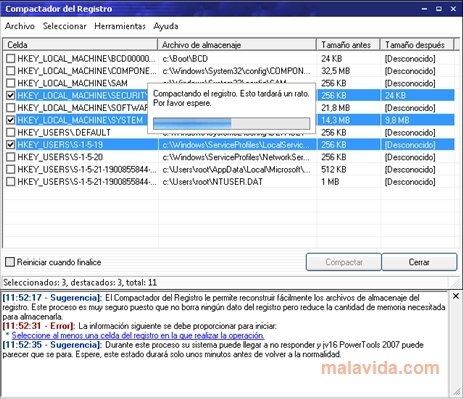Select the c:\Boot\BCD storage file cell
The height and width of the screenshot is (399, 463).
tap(185, 59)
